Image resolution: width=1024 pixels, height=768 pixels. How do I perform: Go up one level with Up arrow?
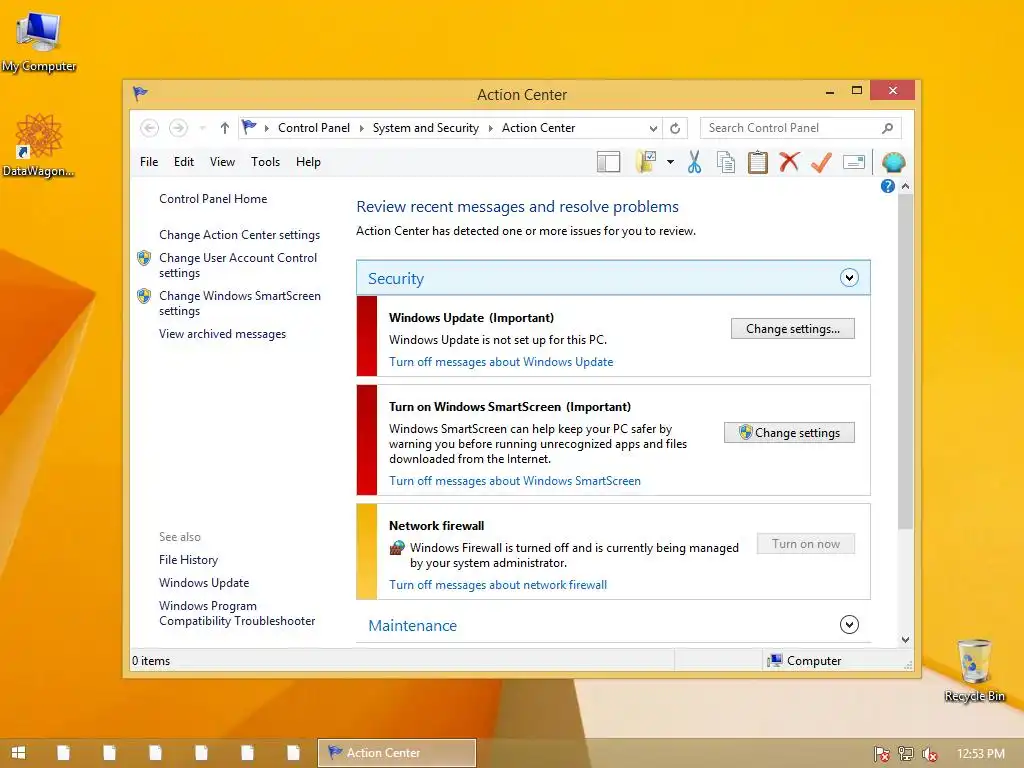(225, 128)
